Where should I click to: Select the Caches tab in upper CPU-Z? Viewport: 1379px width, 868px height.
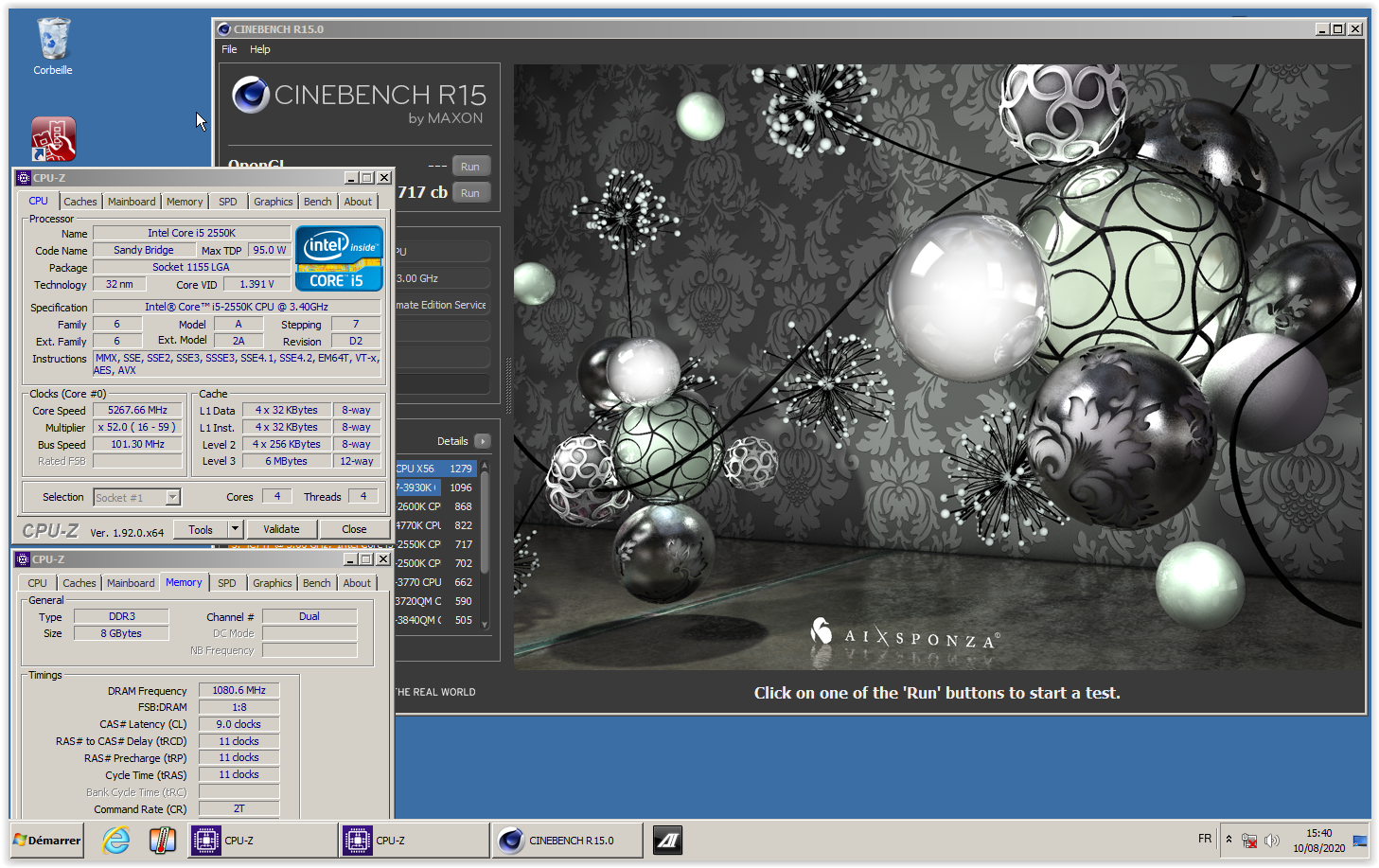(80, 202)
